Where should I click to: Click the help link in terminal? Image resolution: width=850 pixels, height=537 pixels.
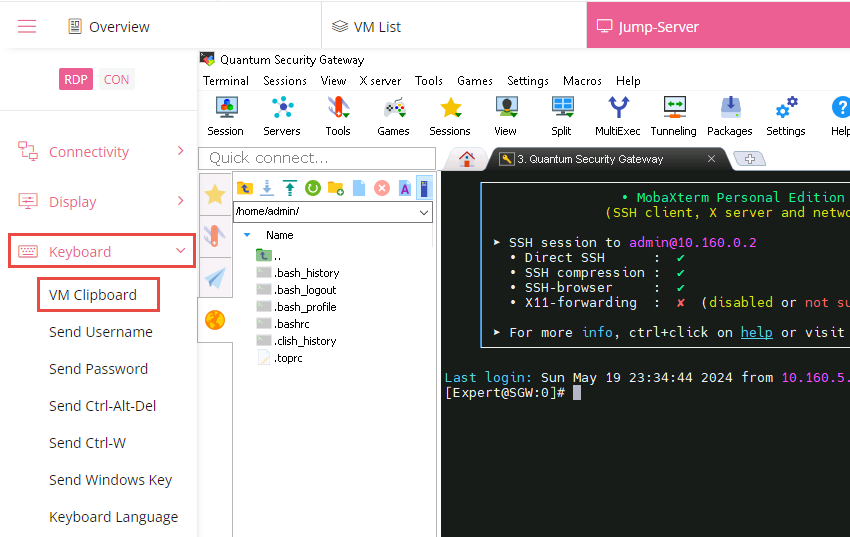(x=756, y=332)
